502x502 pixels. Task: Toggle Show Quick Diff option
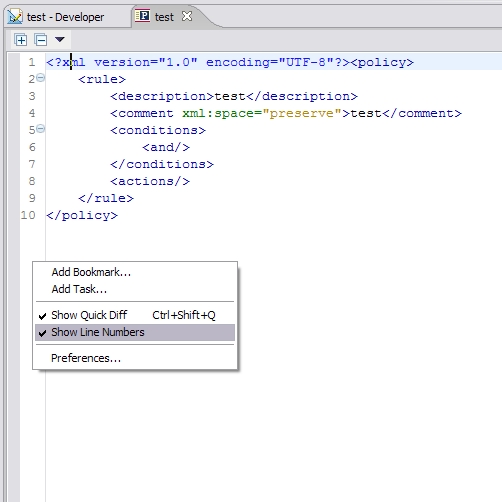tap(135, 315)
